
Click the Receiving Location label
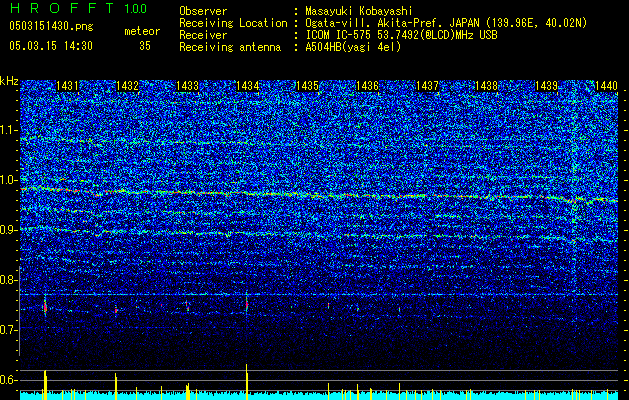233,23
